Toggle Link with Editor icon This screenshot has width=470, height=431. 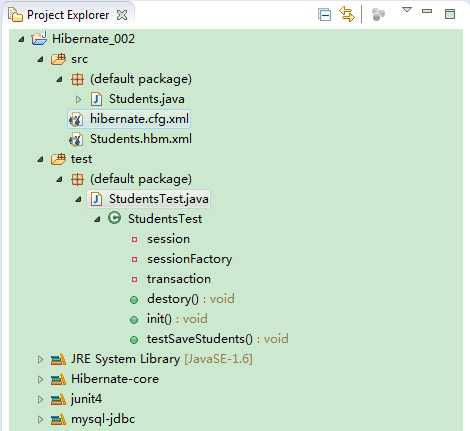coord(347,14)
